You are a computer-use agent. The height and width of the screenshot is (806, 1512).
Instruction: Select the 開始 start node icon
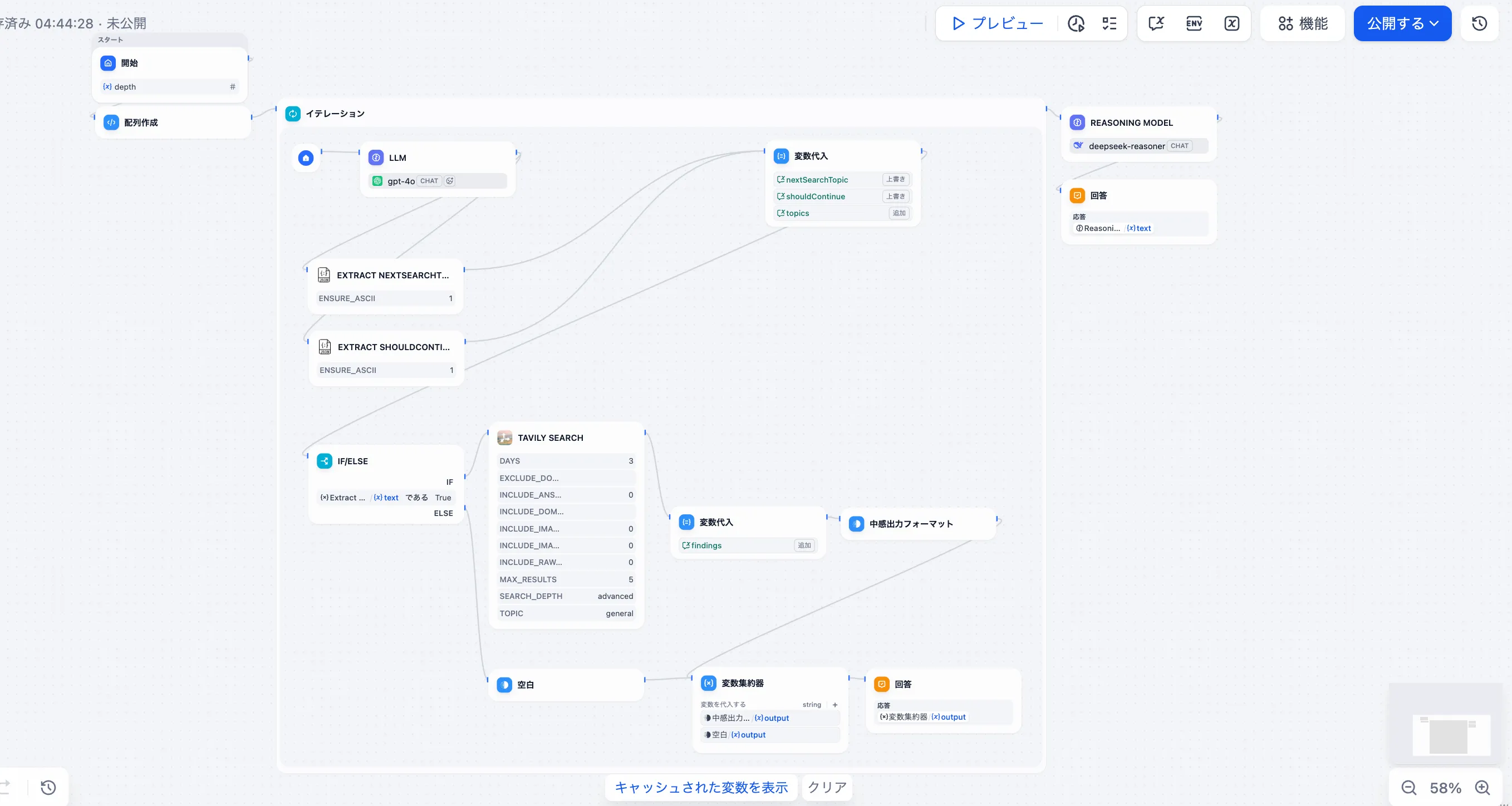click(108, 63)
